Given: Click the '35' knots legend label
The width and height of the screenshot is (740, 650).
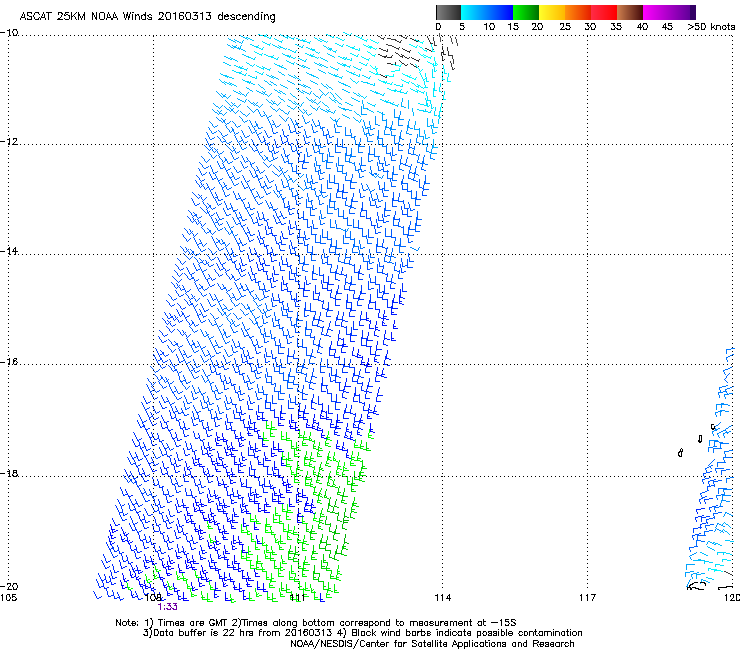Looking at the screenshot, I should [616, 27].
